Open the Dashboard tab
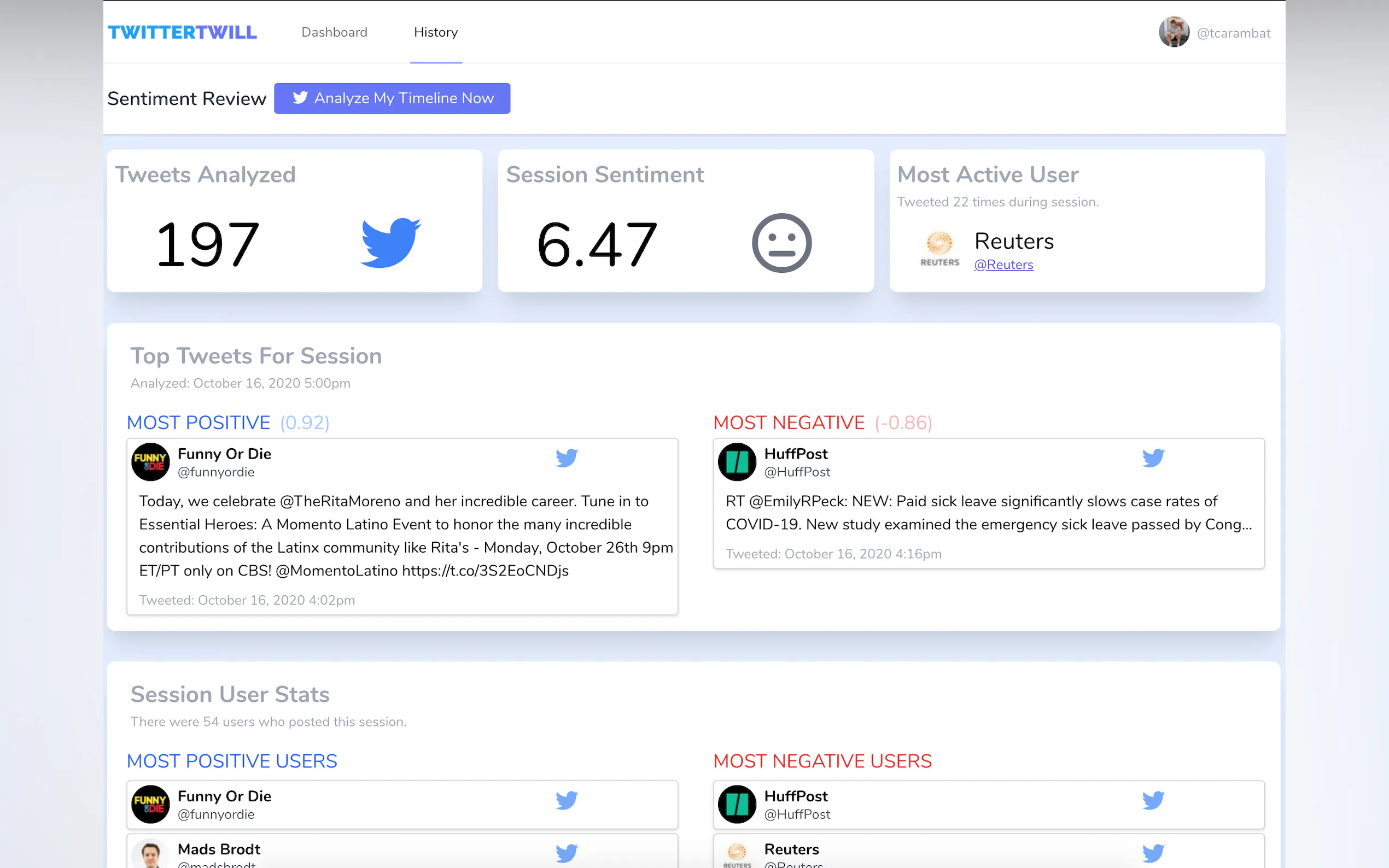The image size is (1389, 868). pos(334,32)
